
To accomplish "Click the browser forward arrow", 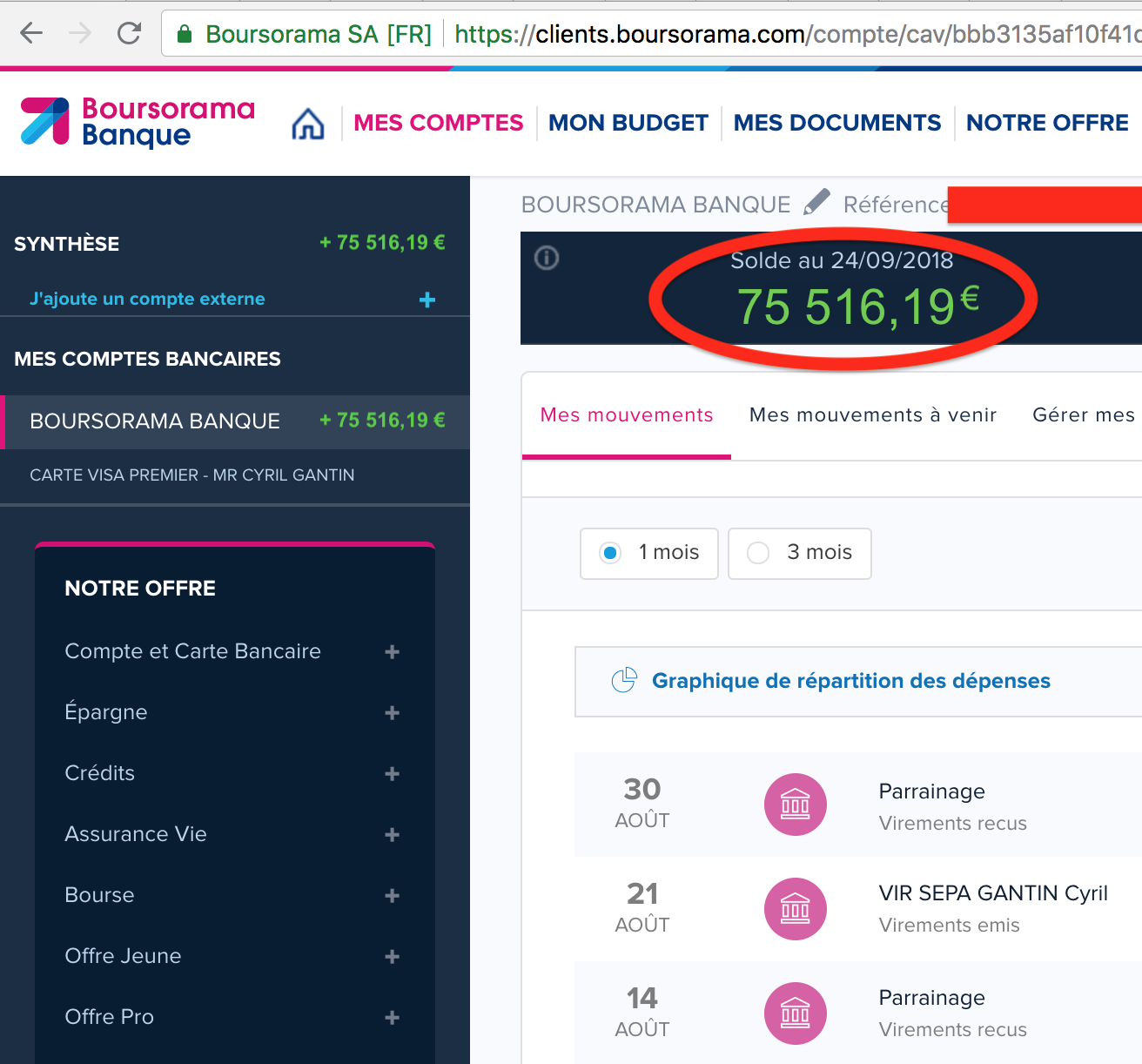I will [80, 34].
